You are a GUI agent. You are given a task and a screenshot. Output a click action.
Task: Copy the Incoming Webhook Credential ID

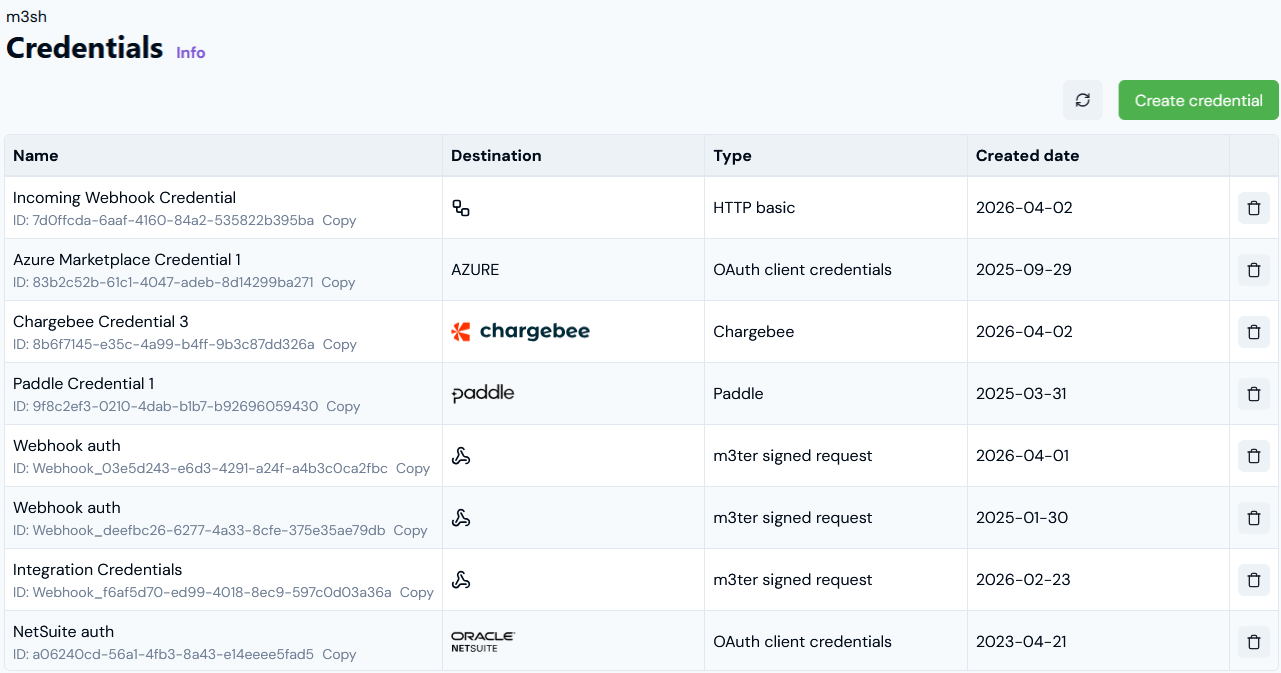pyautogui.click(x=339, y=220)
